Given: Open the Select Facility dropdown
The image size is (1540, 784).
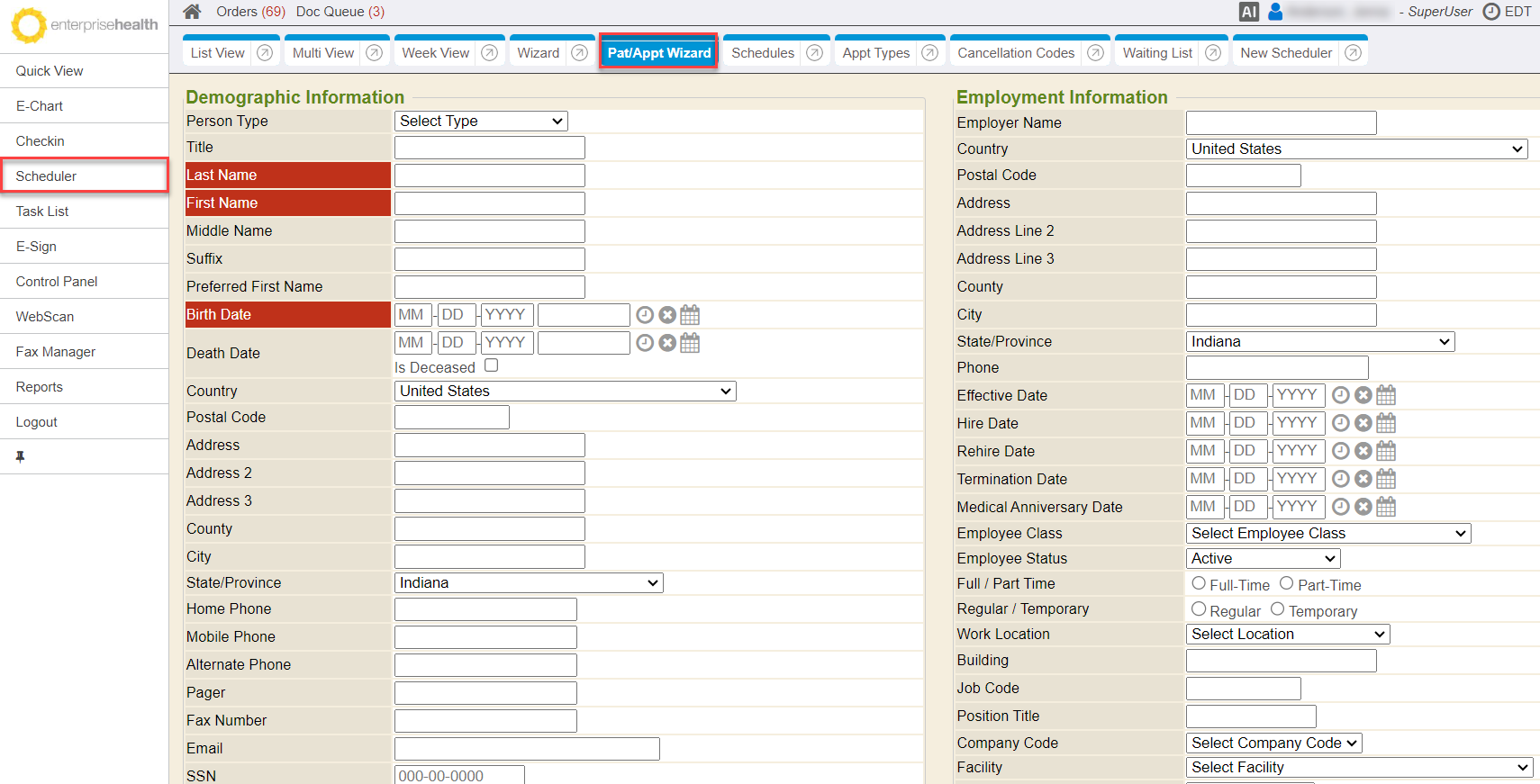Looking at the screenshot, I should click(x=1358, y=768).
